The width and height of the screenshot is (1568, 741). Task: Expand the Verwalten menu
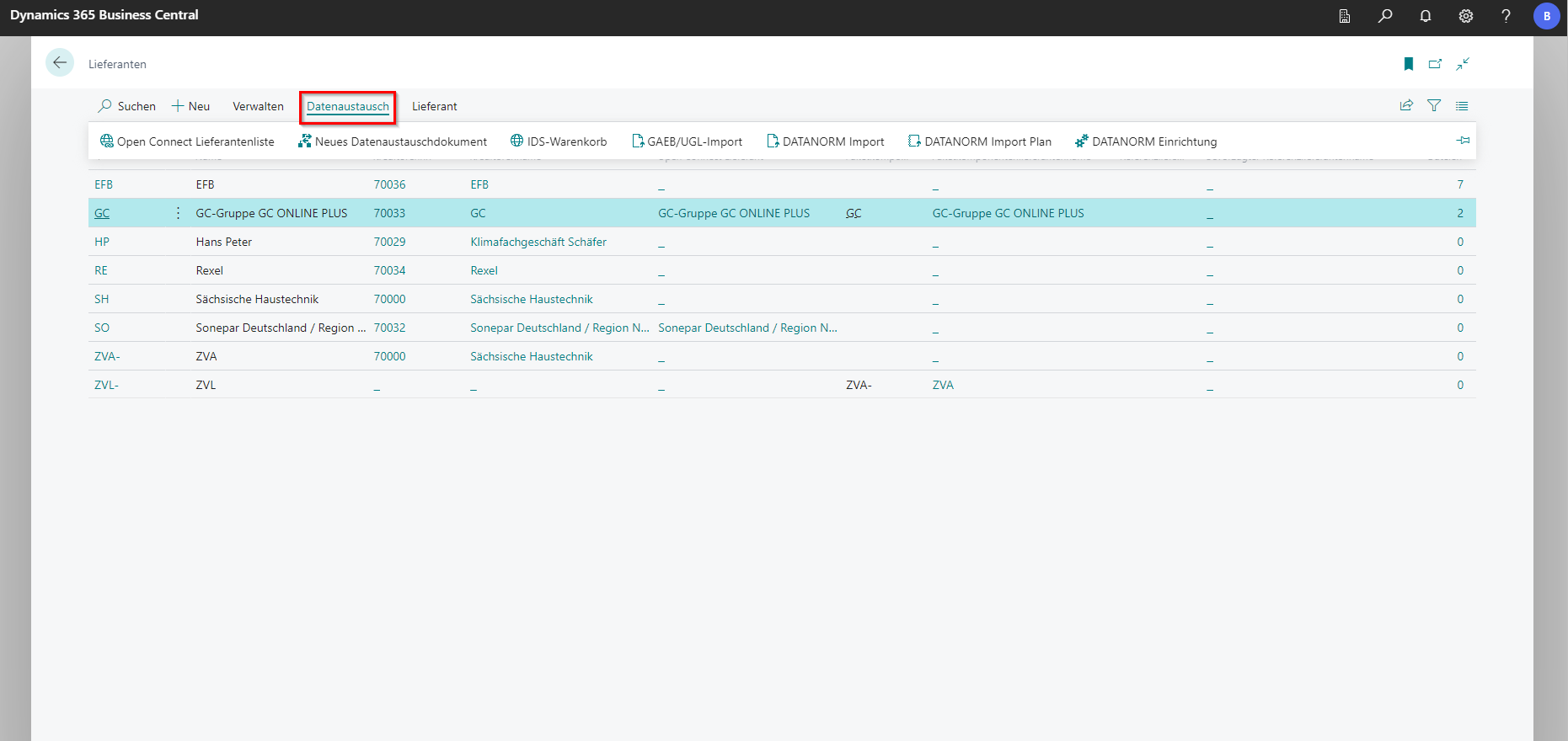click(x=258, y=107)
